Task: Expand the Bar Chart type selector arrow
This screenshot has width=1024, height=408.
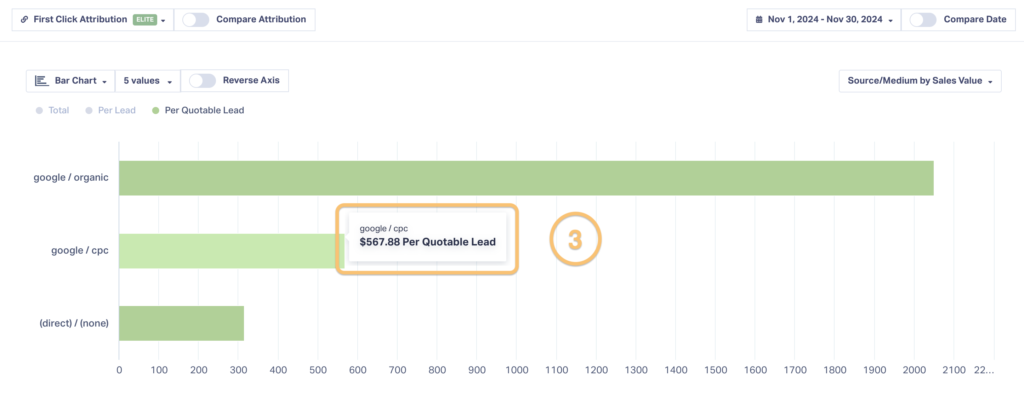Action: [x=104, y=81]
